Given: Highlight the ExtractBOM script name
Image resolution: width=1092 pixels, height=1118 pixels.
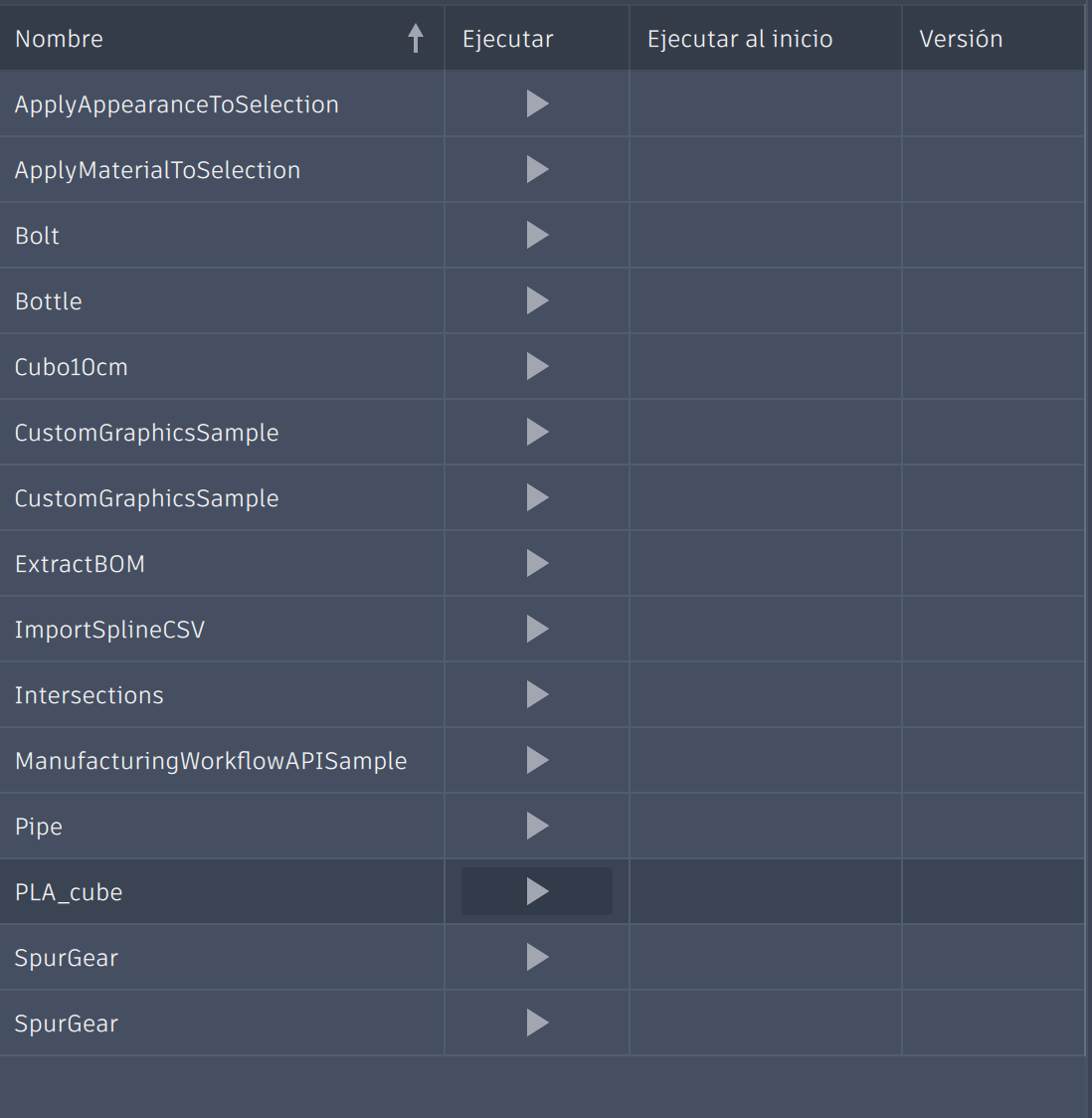Looking at the screenshot, I should (x=80, y=564).
